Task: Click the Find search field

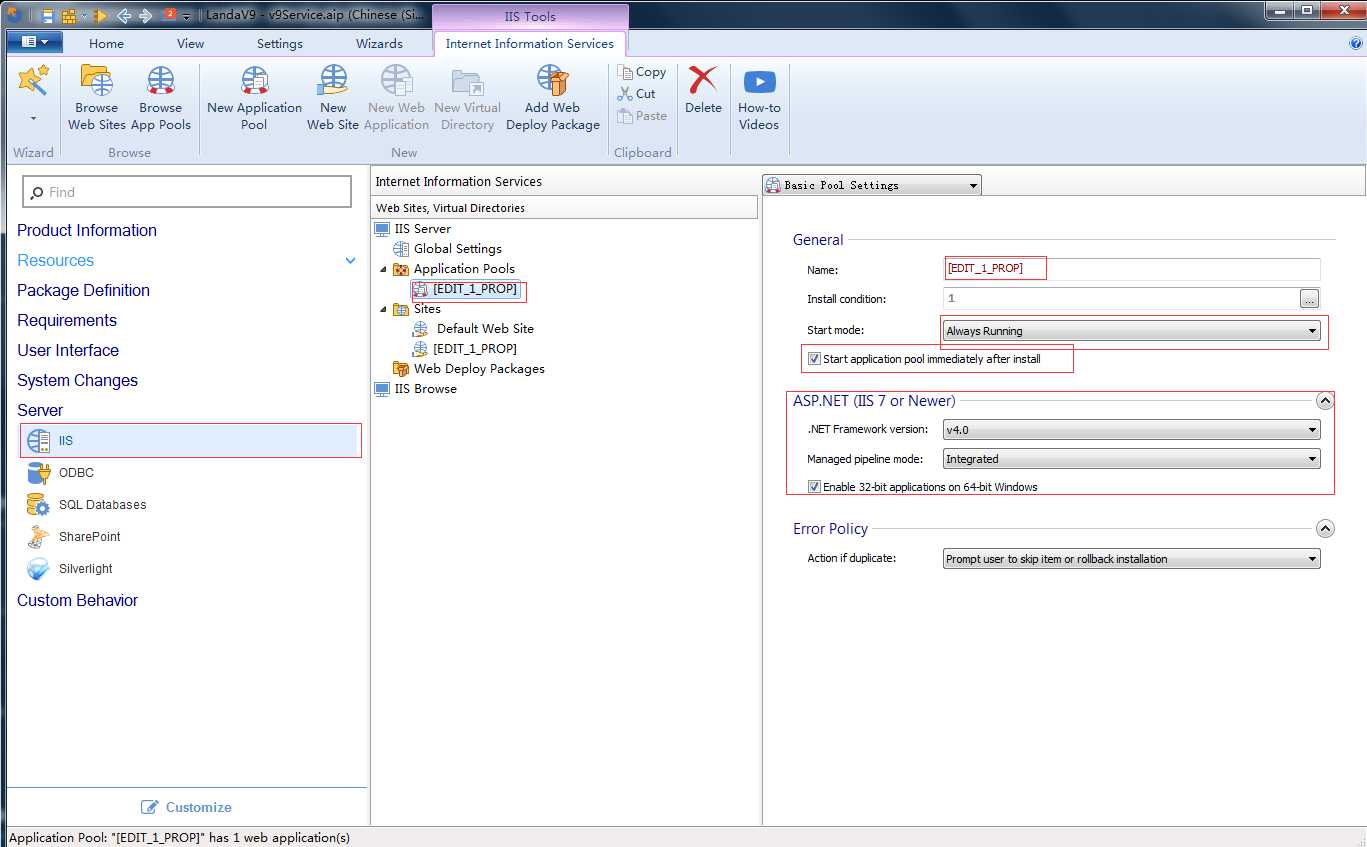Action: (187, 192)
